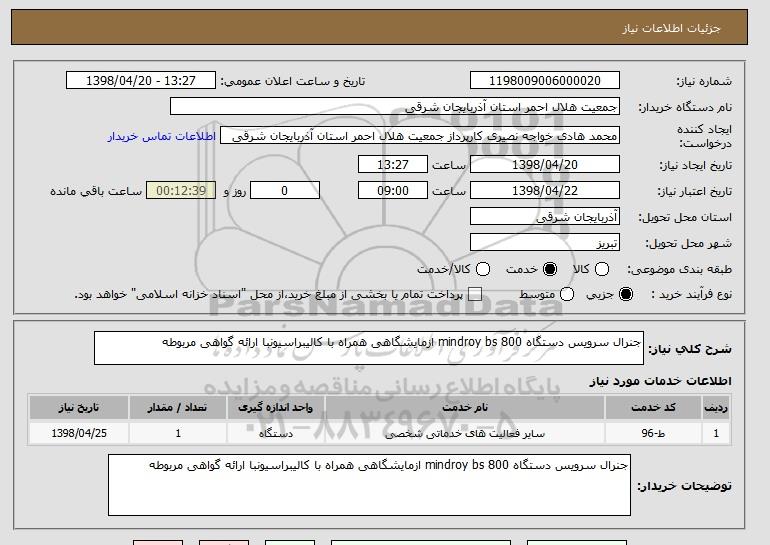770x545 pixels.
Task: Click the buyer organization name field
Action: pos(395,107)
